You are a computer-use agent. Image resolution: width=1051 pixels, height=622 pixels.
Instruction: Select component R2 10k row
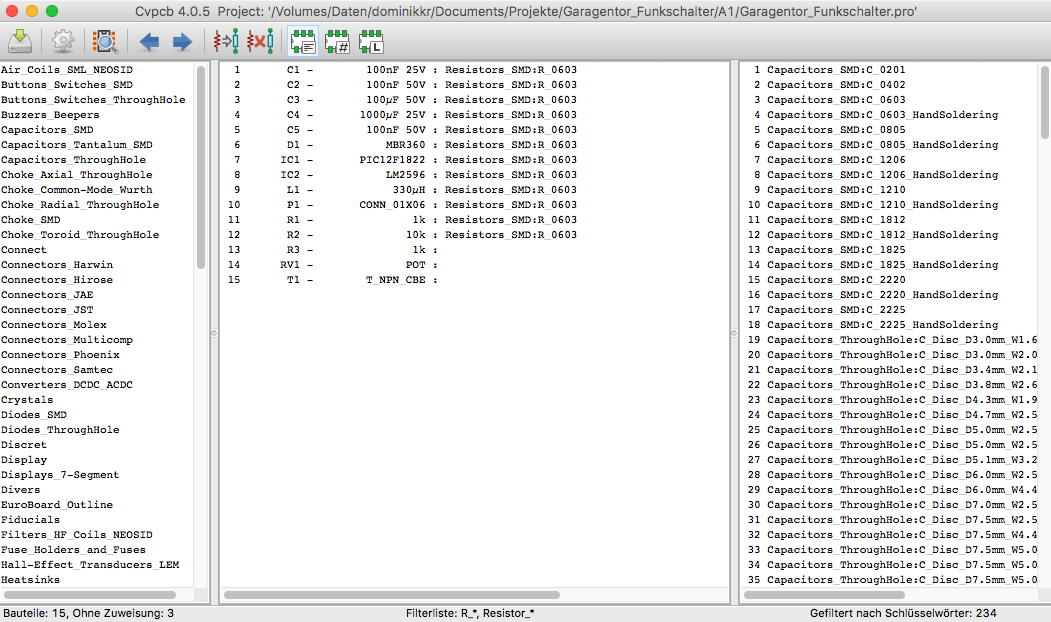[x=402, y=235]
